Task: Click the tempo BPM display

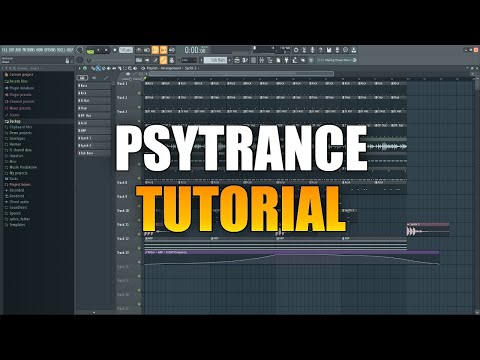Action: (126, 50)
